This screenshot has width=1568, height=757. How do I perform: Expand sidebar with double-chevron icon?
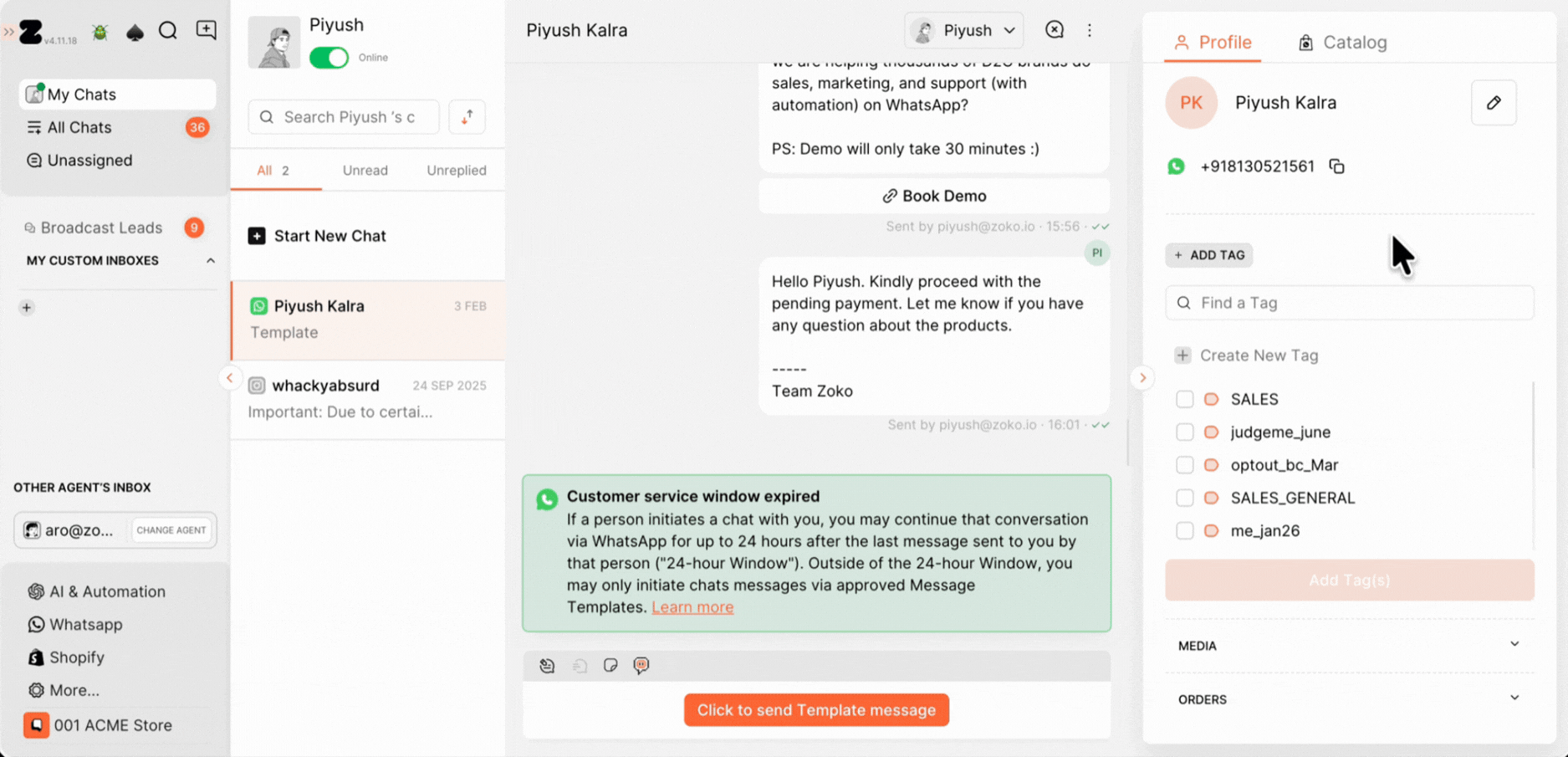[8, 32]
